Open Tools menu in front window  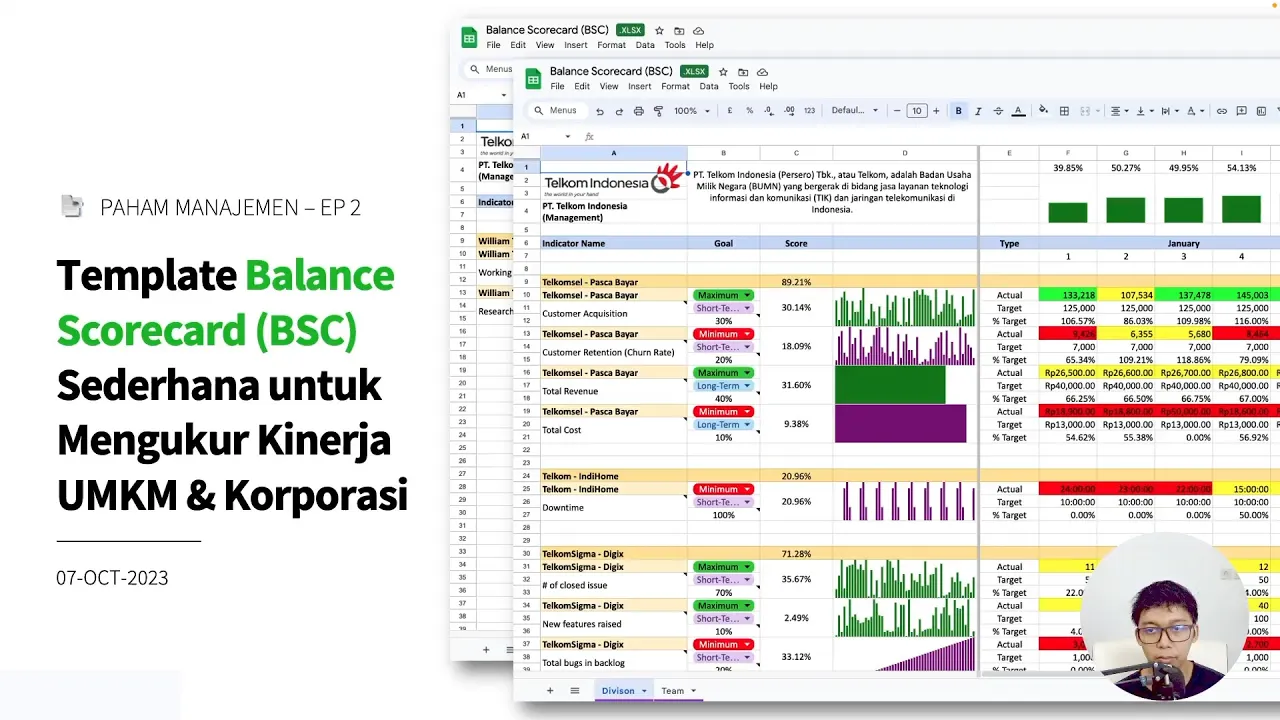pos(739,87)
